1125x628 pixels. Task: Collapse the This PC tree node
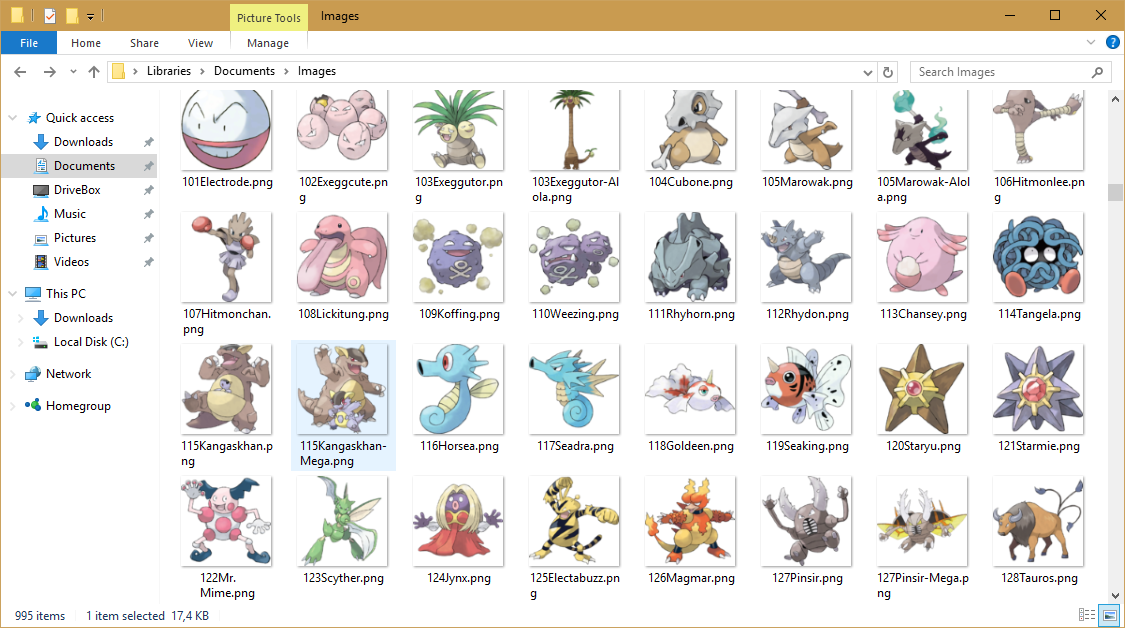click(x=13, y=294)
